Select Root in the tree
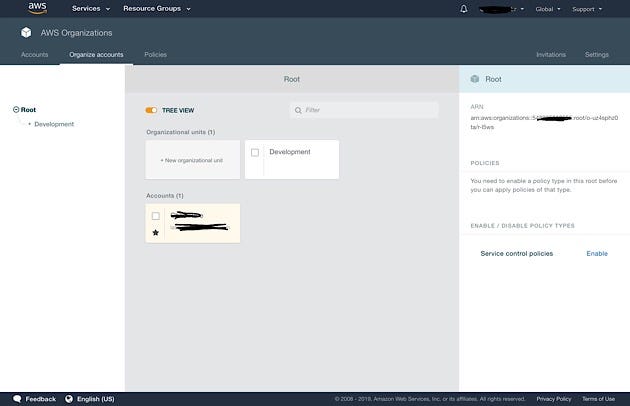 tap(28, 109)
